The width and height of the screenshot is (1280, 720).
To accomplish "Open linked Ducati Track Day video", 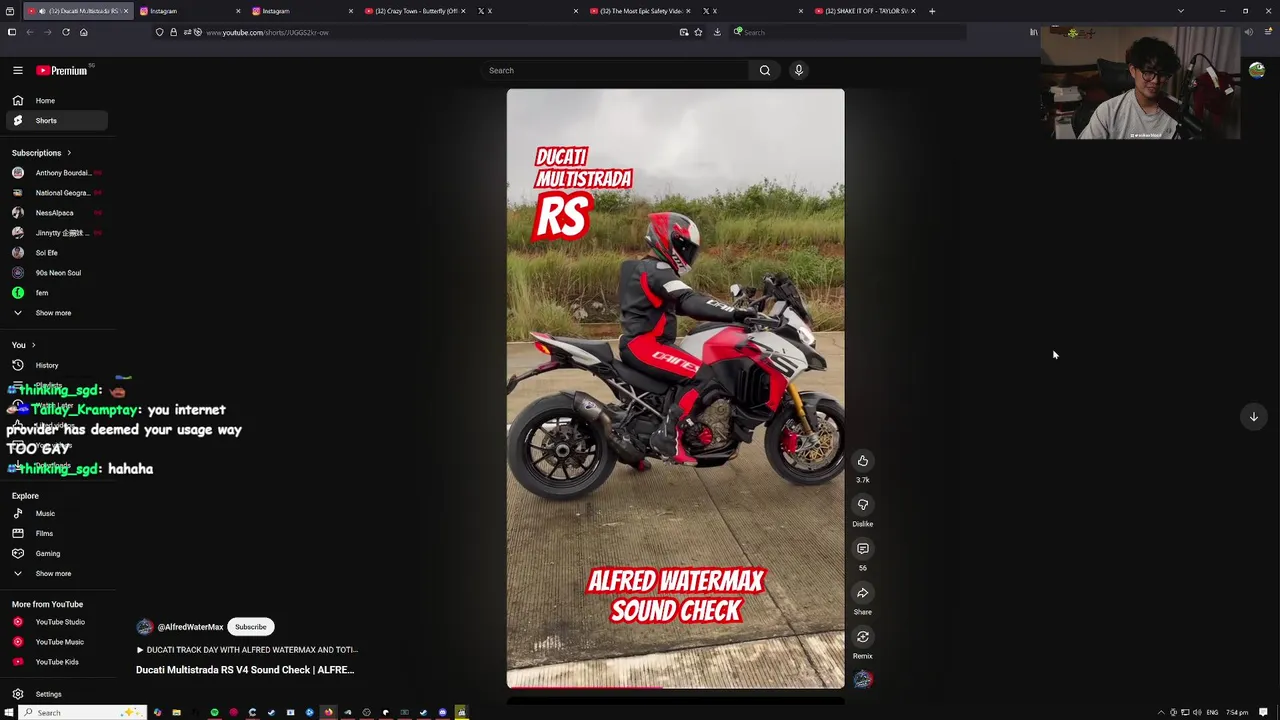I will click(247, 650).
